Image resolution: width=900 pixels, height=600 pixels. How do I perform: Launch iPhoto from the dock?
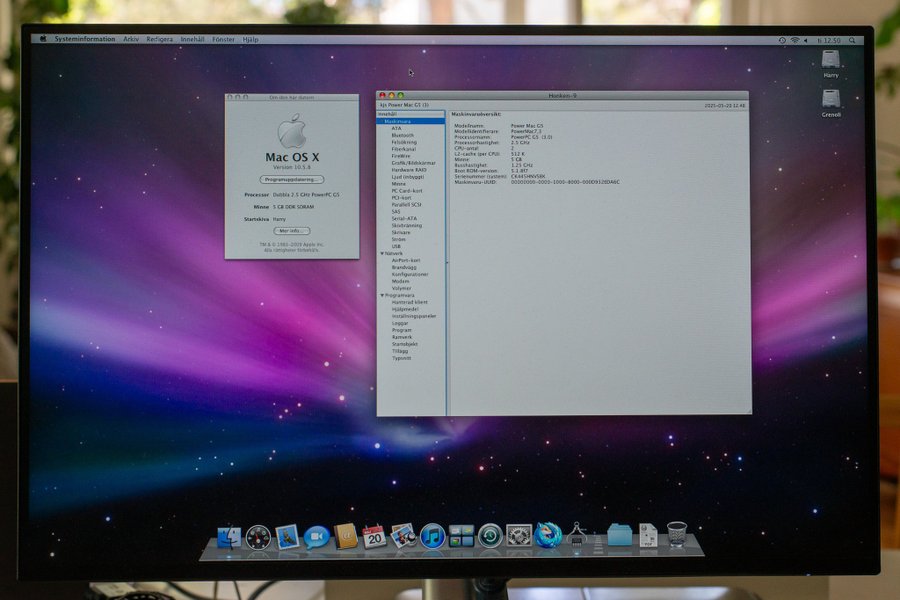[404, 536]
